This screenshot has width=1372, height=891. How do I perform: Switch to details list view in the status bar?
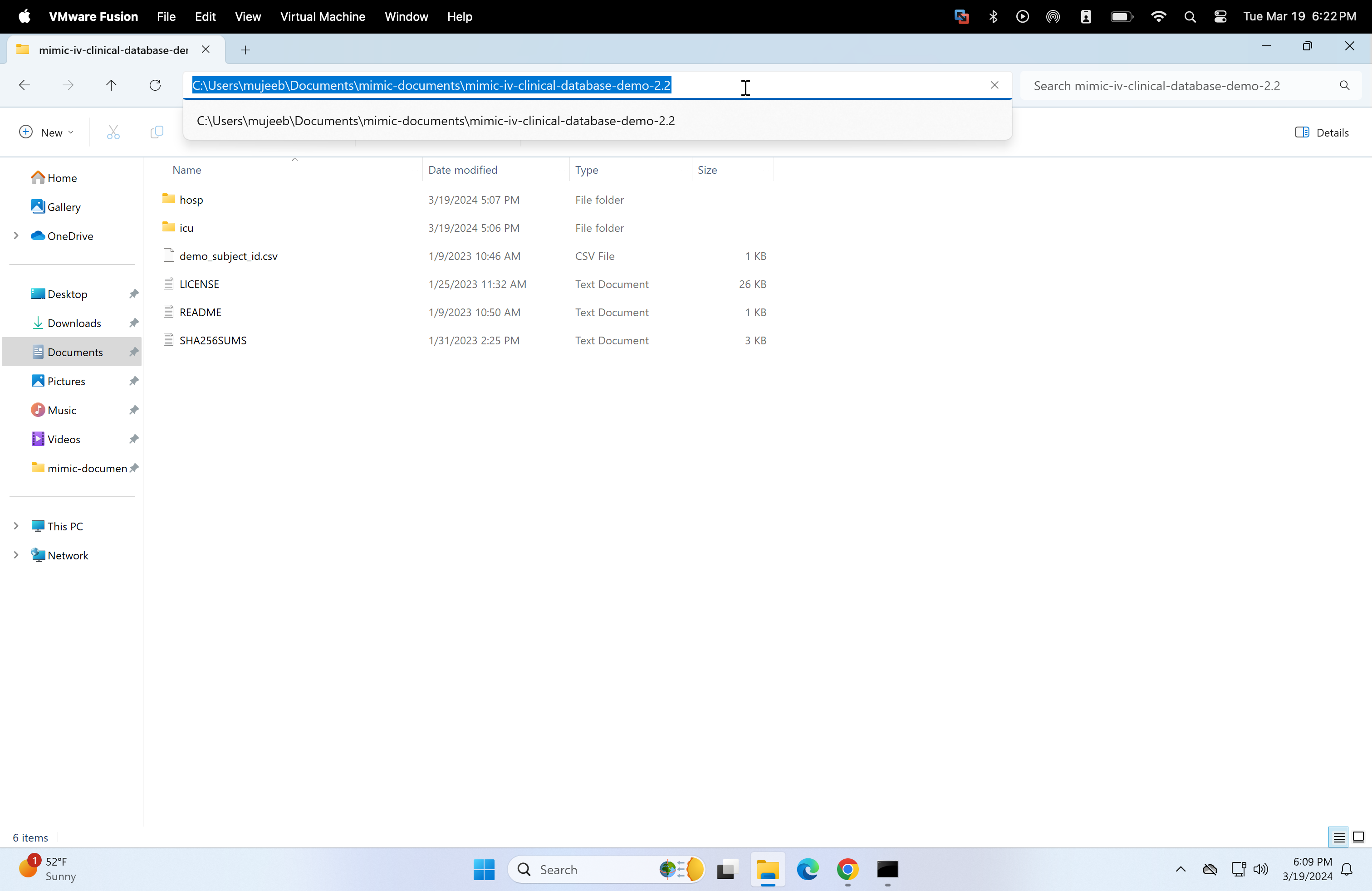pos(1338,837)
